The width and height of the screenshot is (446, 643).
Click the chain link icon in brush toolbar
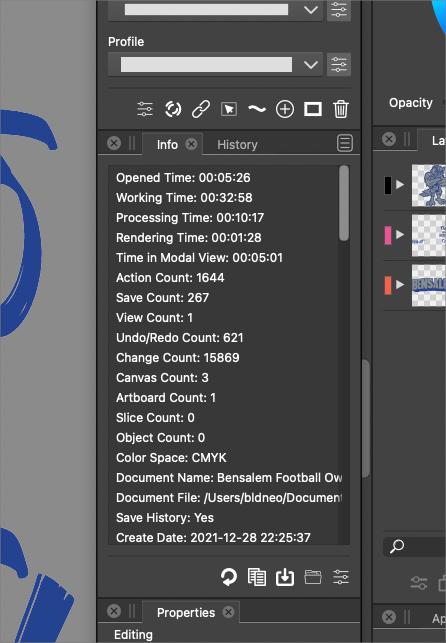(x=201, y=109)
